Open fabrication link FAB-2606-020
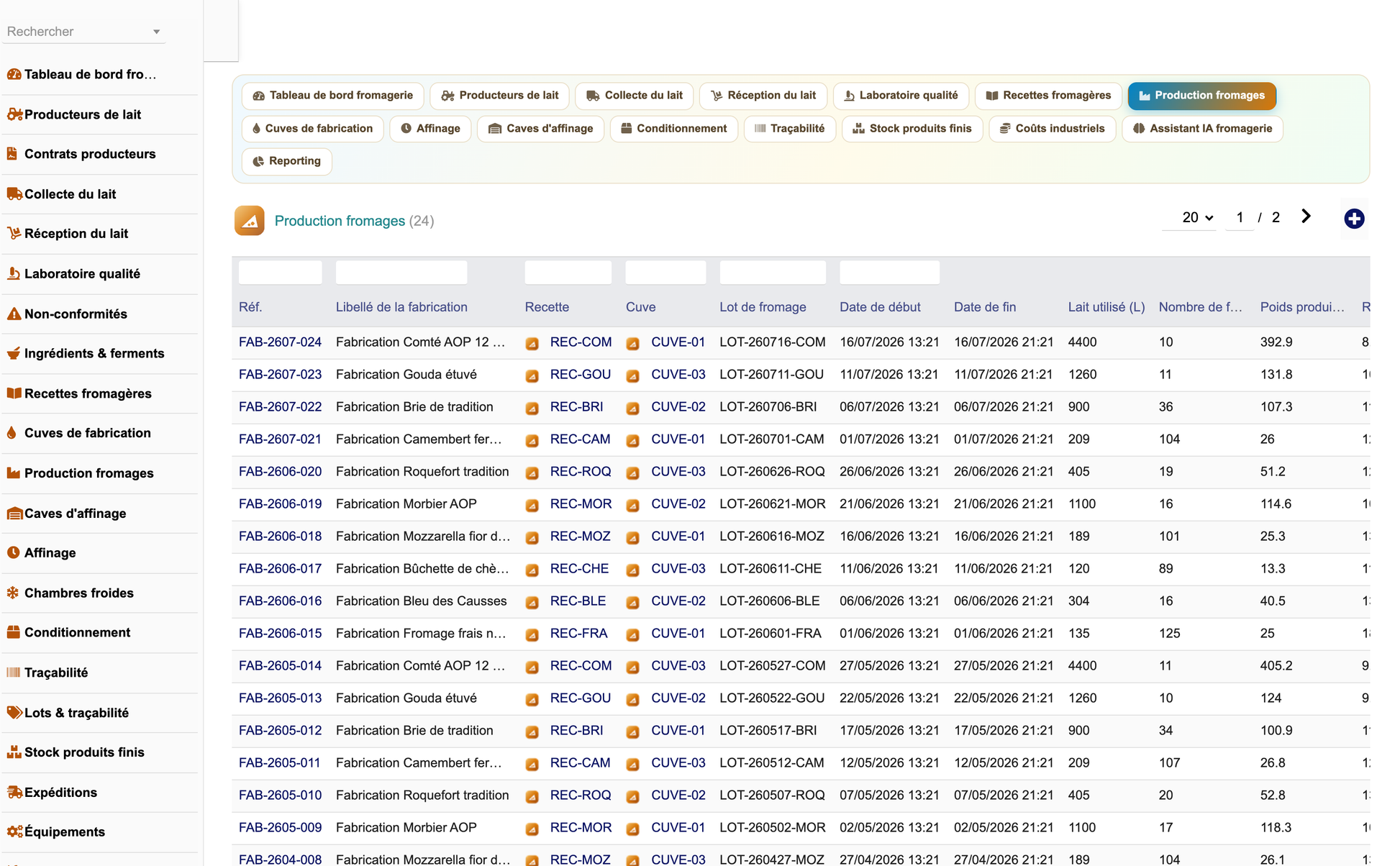The height and width of the screenshot is (866, 1400). 280,472
